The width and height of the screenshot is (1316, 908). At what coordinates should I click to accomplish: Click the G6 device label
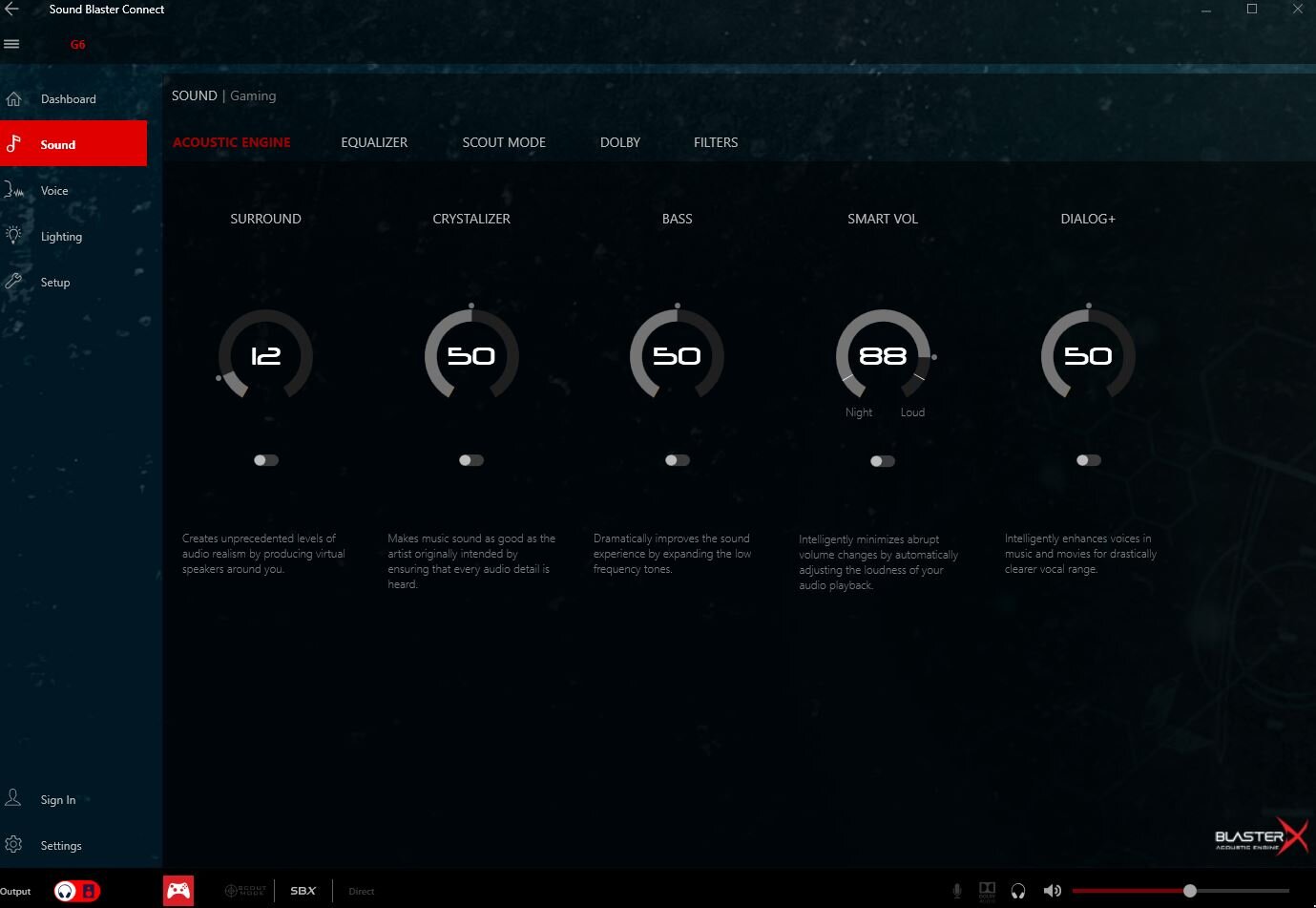click(x=78, y=45)
